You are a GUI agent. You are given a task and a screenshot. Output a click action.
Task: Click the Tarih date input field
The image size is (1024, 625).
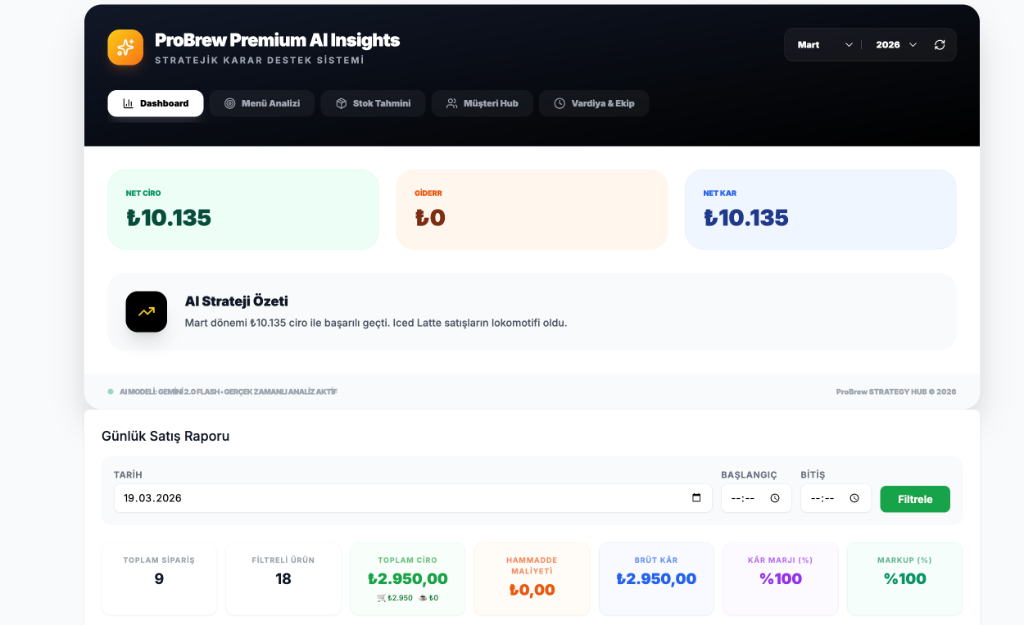click(x=400, y=498)
